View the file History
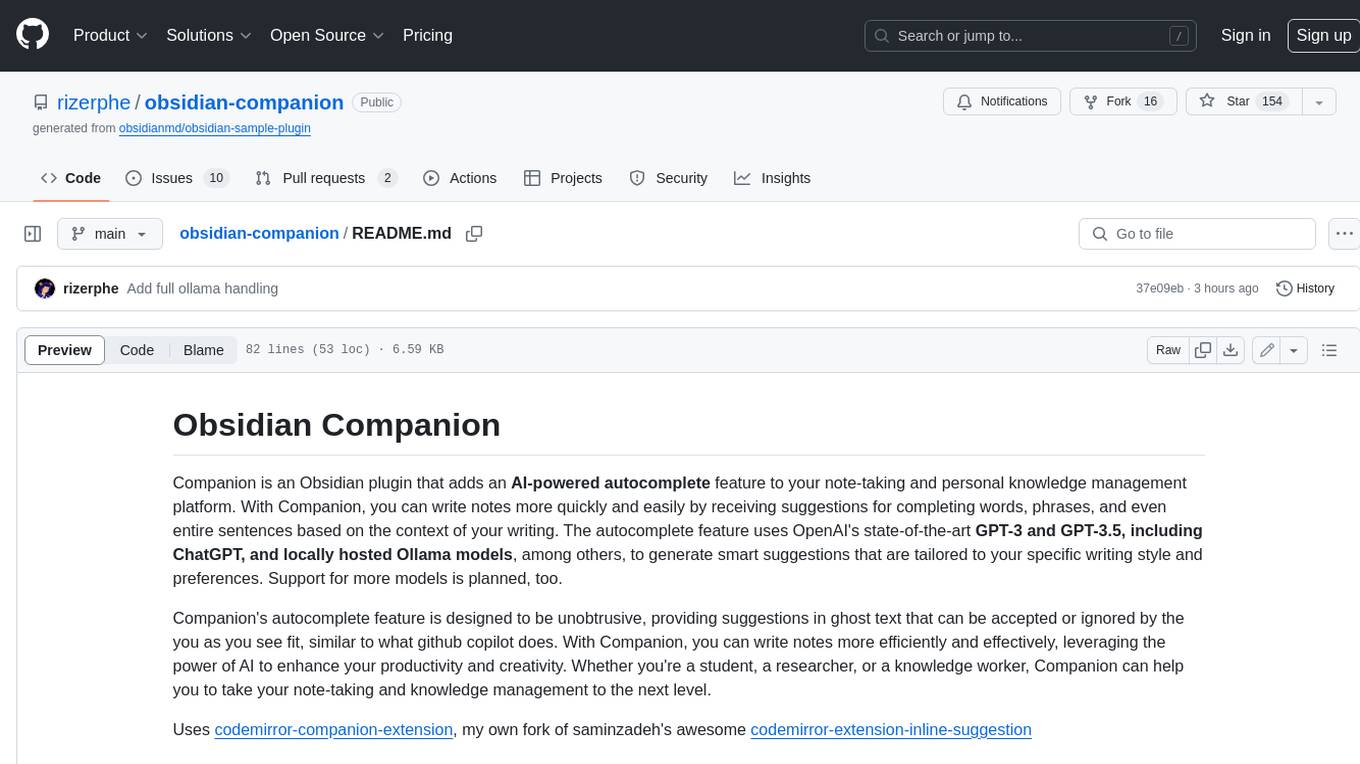The height and width of the screenshot is (764, 1360). click(1306, 289)
